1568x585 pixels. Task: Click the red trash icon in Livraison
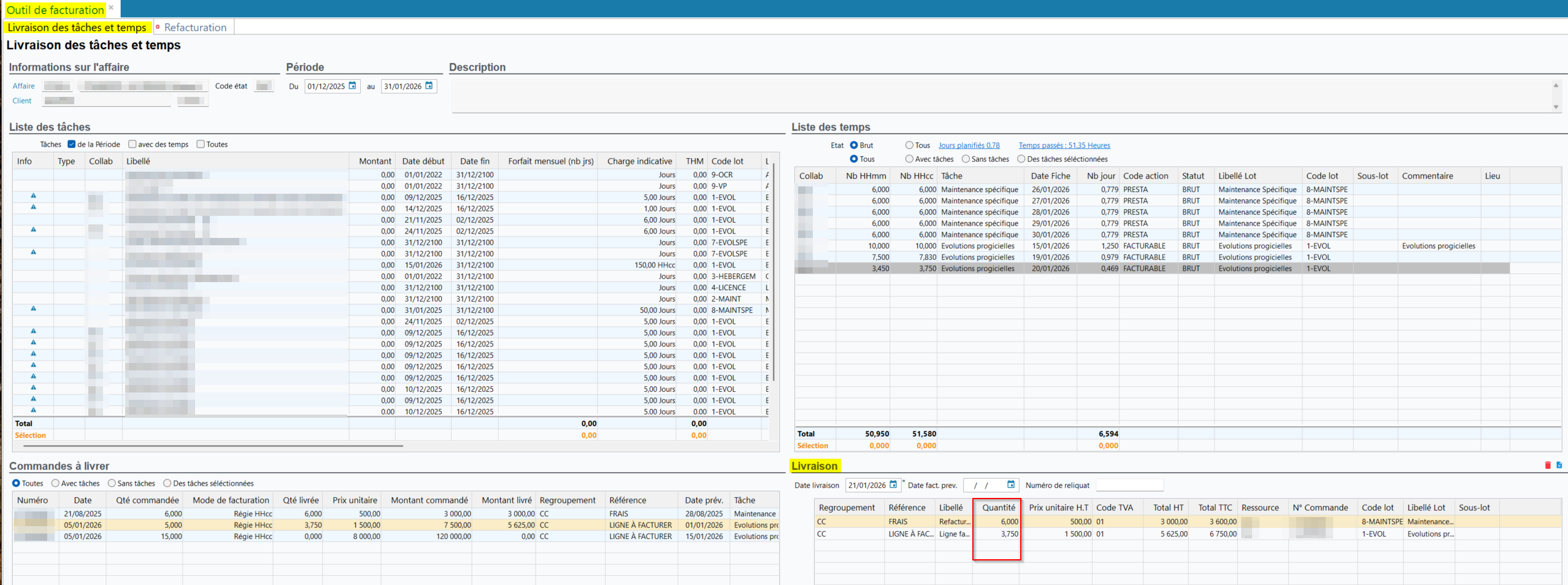[x=1547, y=465]
